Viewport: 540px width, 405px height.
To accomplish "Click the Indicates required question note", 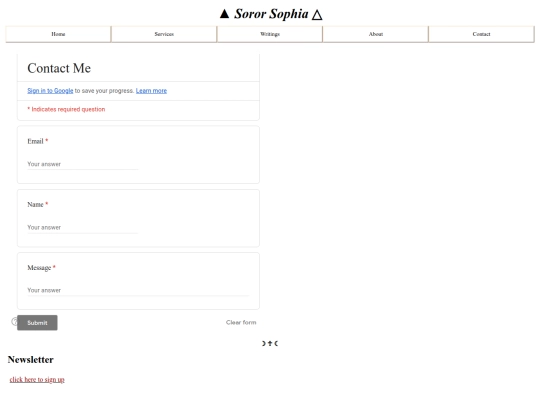I will [x=66, y=109].
